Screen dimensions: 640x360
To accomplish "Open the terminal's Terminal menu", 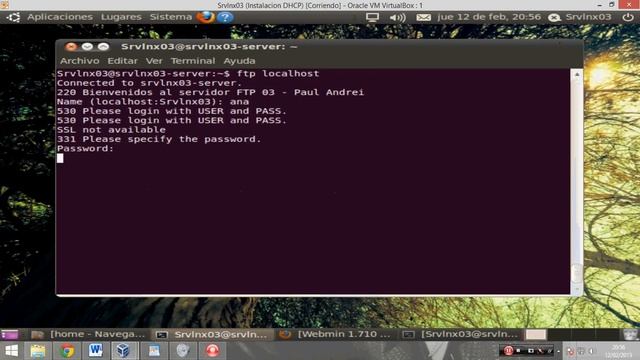I will 193,61.
